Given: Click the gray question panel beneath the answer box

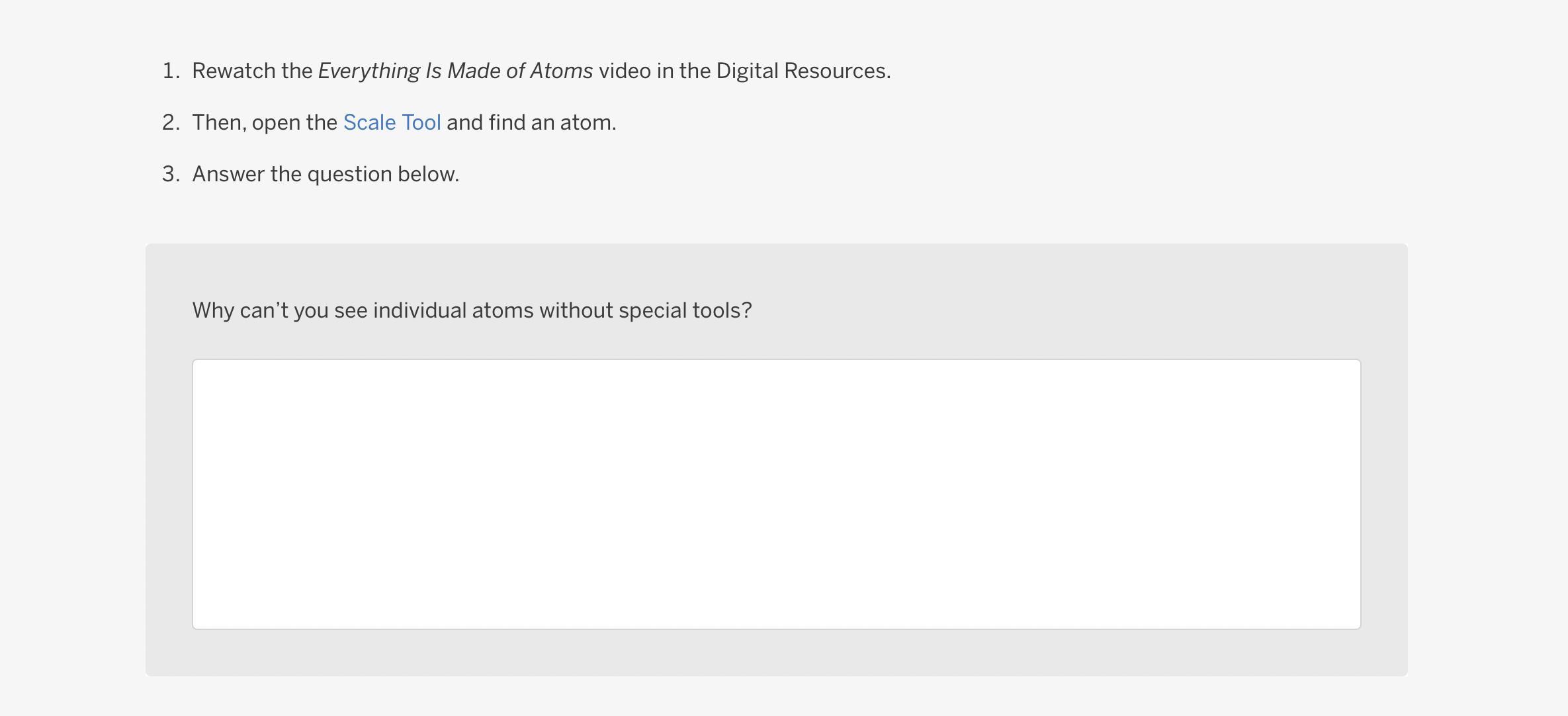Looking at the screenshot, I should pyautogui.click(x=776, y=653).
